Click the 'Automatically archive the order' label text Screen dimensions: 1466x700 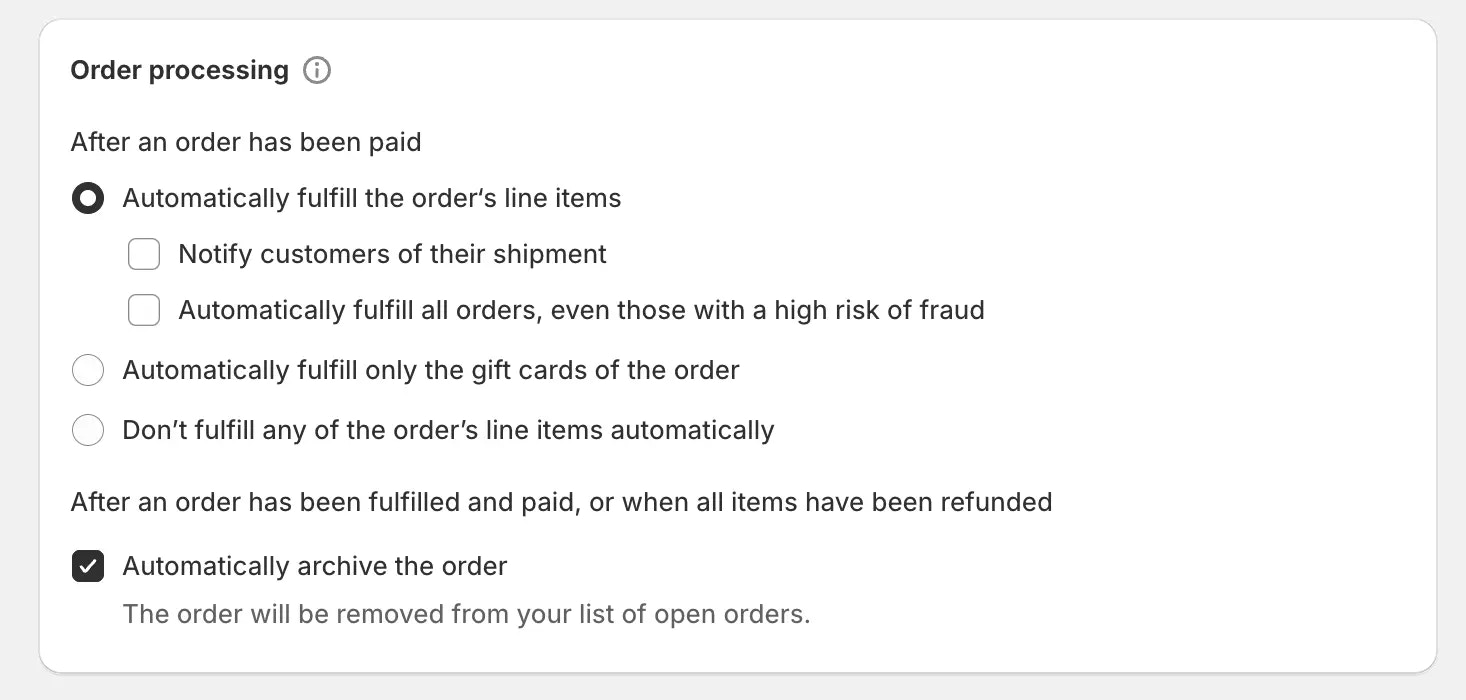314,566
